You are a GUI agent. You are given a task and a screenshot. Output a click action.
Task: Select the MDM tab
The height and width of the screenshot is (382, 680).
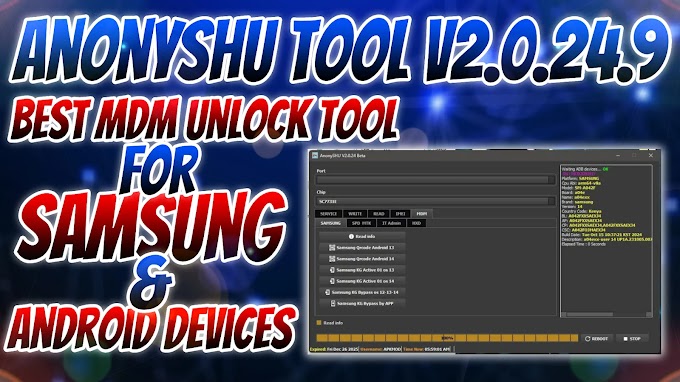[x=422, y=214]
